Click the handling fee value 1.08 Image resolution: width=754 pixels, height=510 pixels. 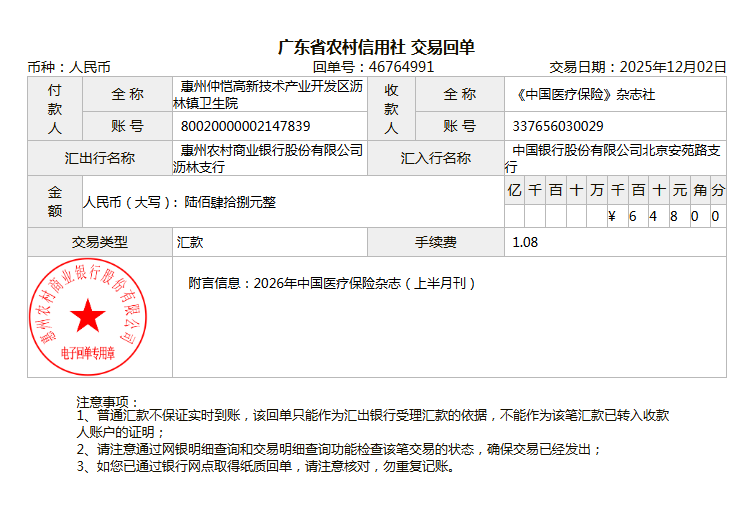pyautogui.click(x=525, y=242)
